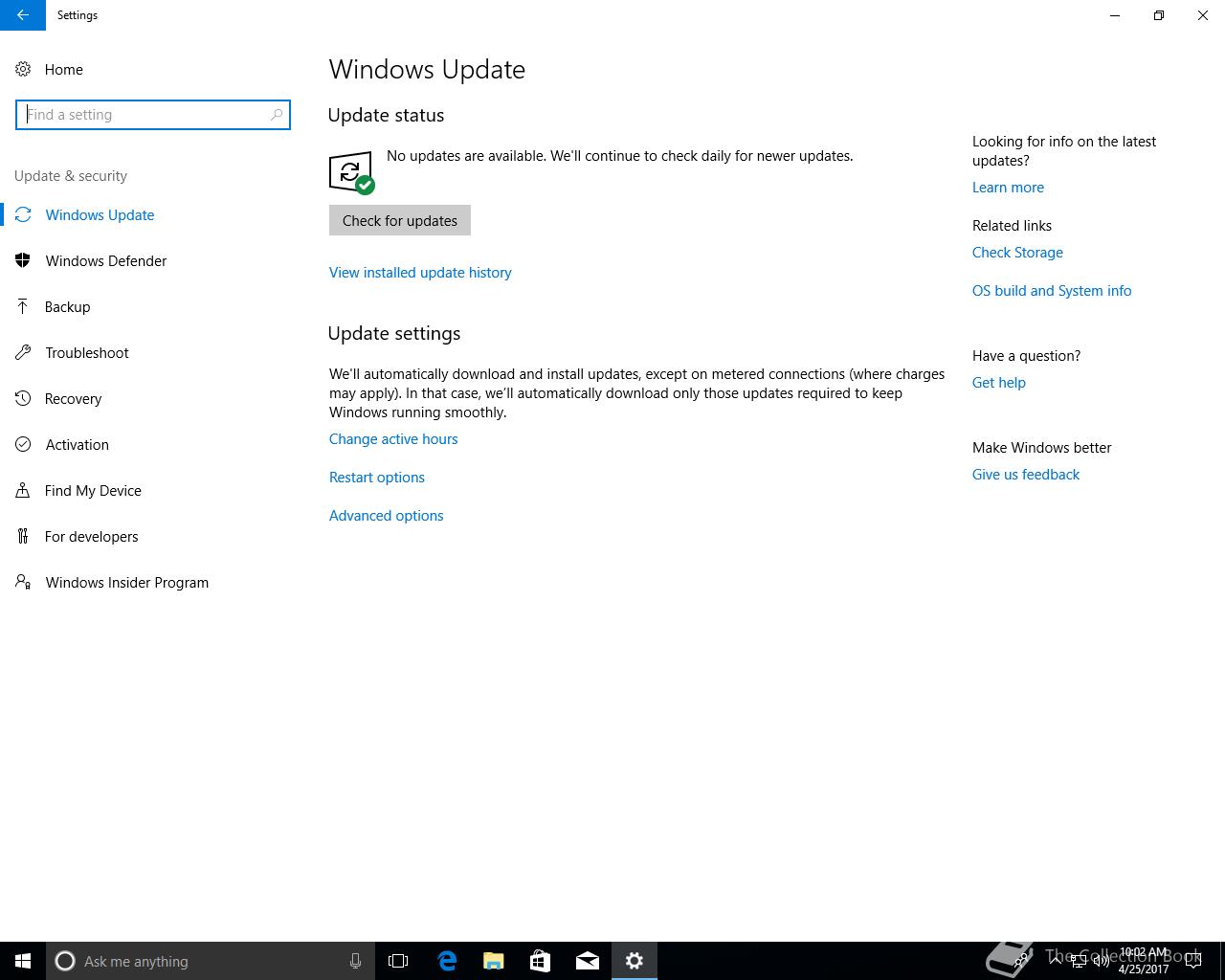The height and width of the screenshot is (980, 1225).
Task: Open Check Storage related link
Action: pyautogui.click(x=1017, y=253)
